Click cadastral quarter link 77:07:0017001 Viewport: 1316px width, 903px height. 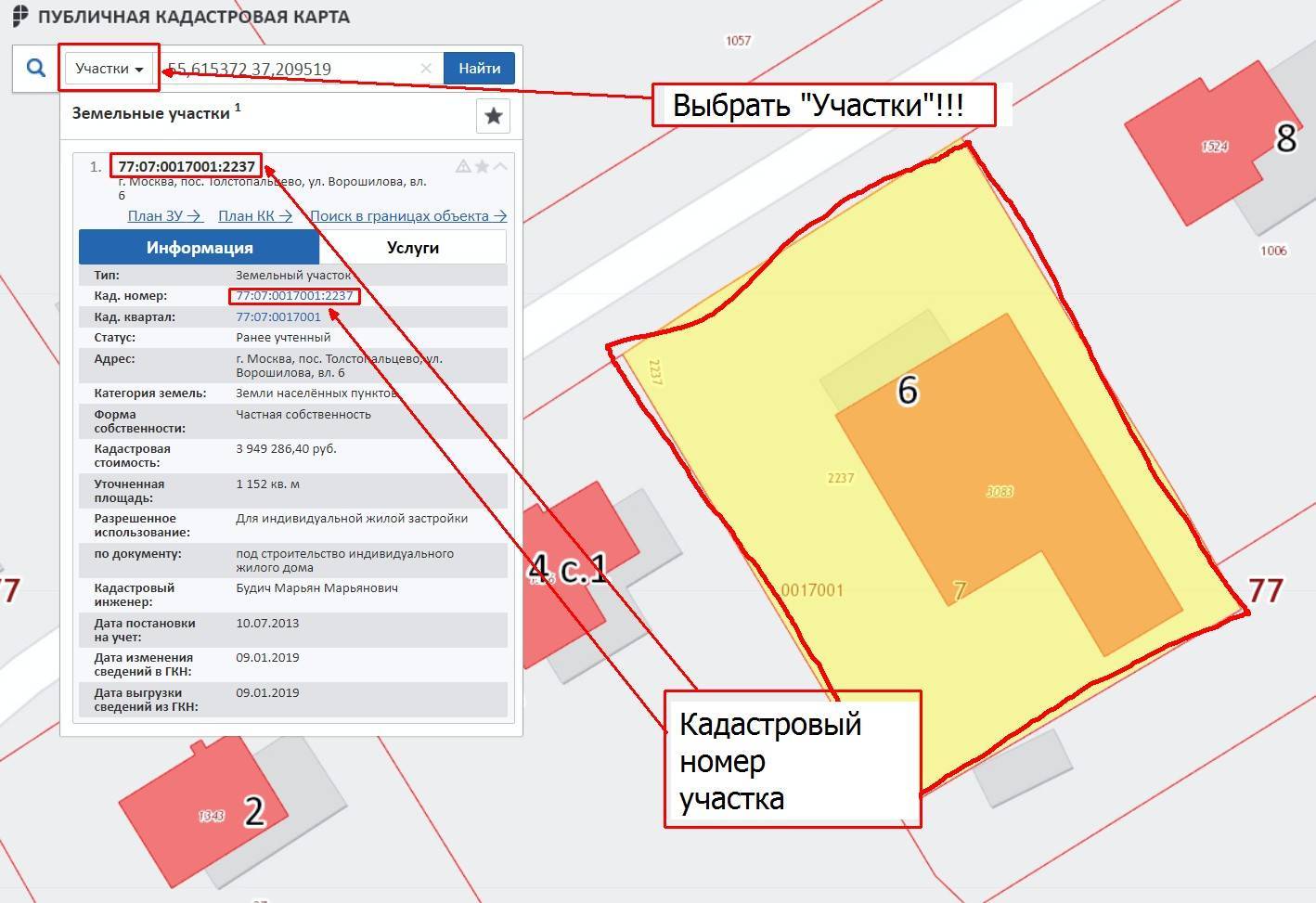(278, 316)
